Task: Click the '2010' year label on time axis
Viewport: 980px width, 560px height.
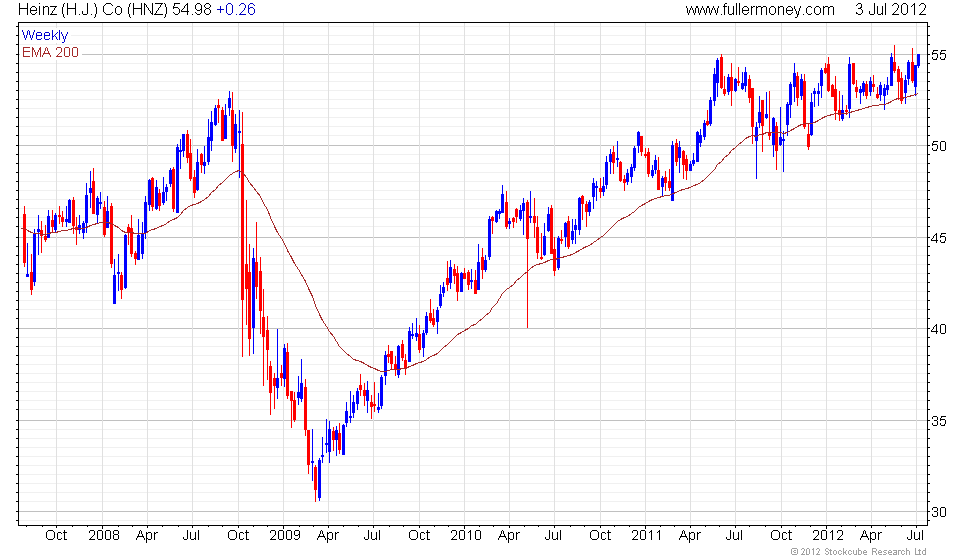Action: point(466,536)
